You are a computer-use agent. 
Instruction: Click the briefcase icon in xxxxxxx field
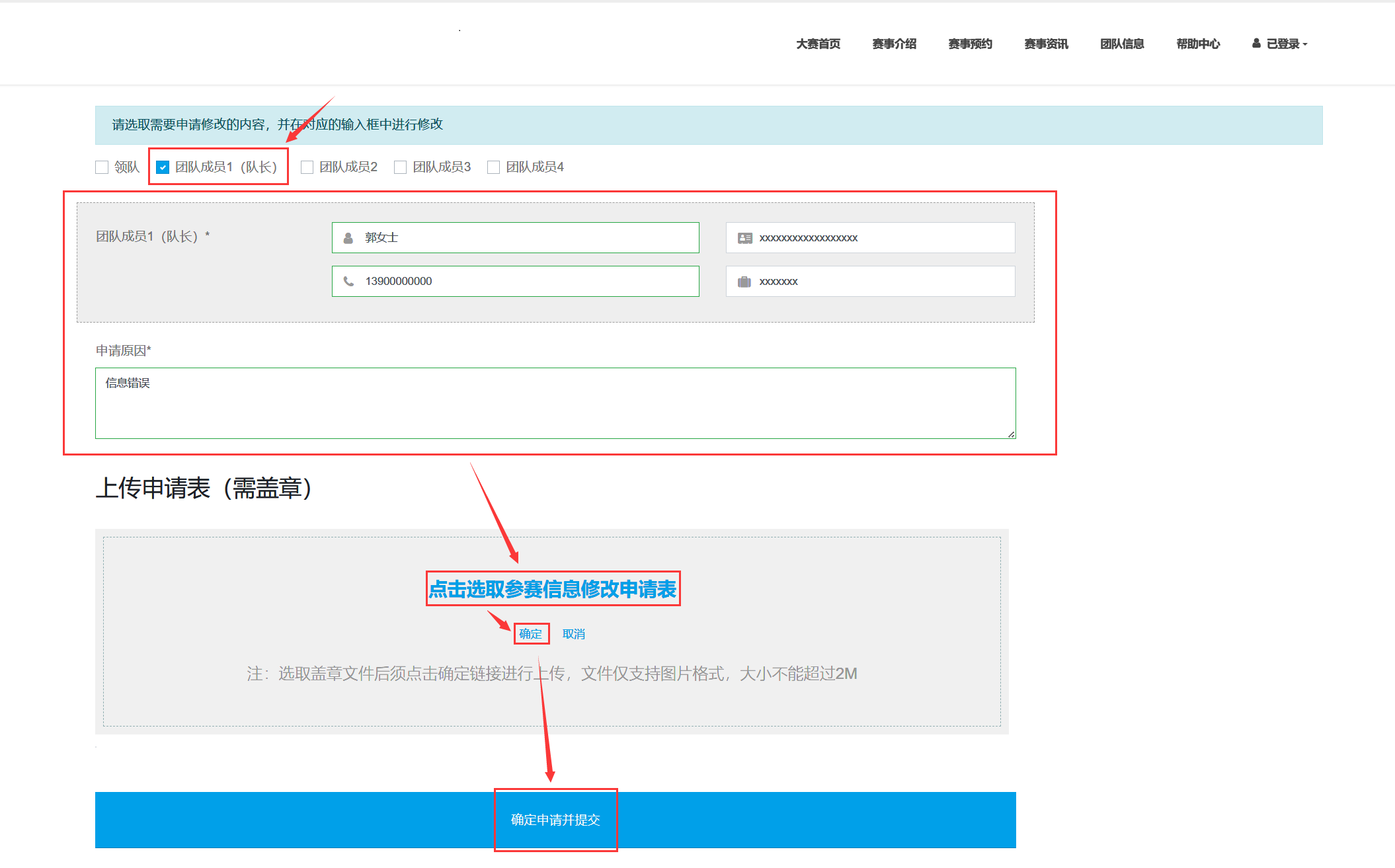tap(744, 282)
